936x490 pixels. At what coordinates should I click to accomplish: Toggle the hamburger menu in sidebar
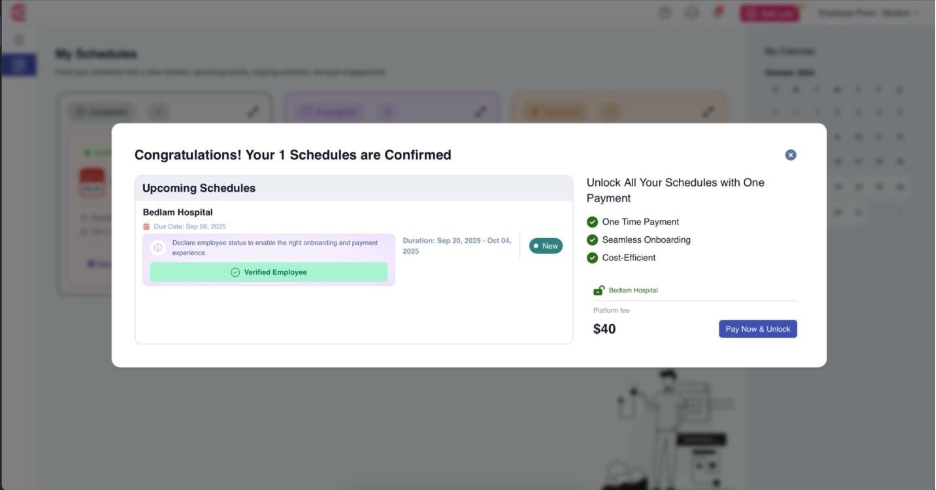coord(18,40)
